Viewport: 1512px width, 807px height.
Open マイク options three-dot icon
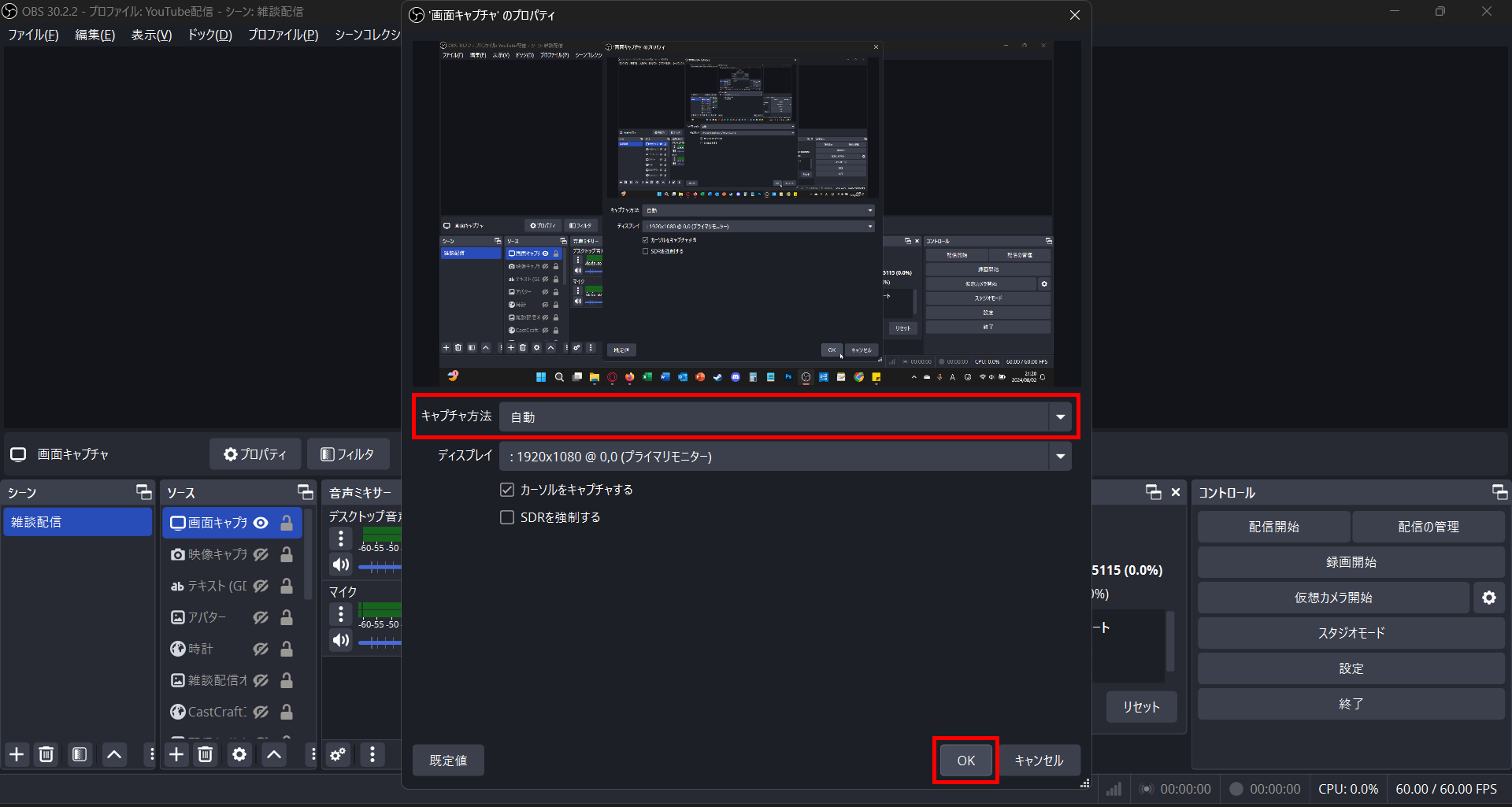tap(341, 614)
